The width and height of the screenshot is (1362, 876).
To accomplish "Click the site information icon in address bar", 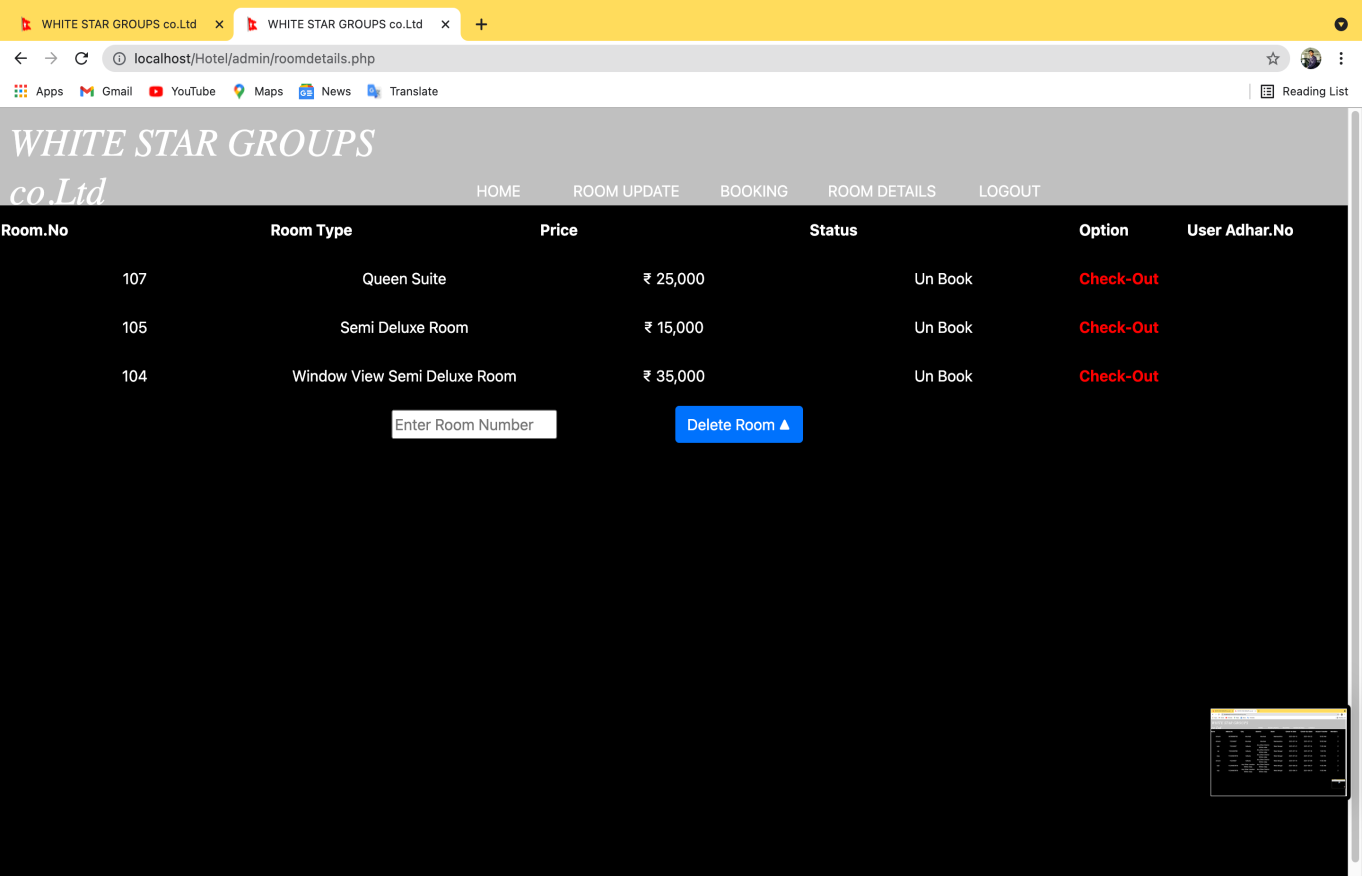I will pos(119,58).
